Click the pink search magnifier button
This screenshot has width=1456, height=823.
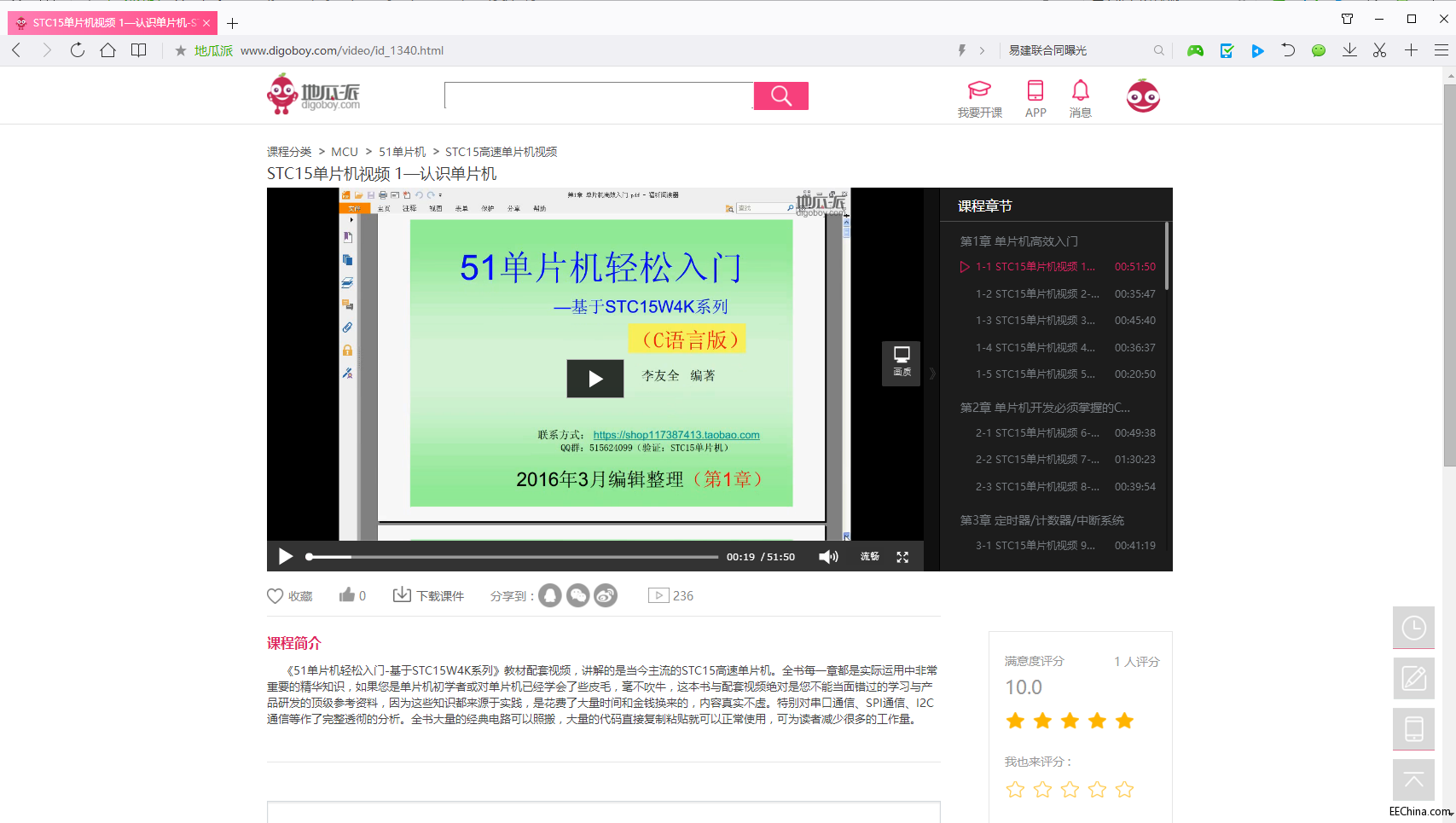point(780,96)
